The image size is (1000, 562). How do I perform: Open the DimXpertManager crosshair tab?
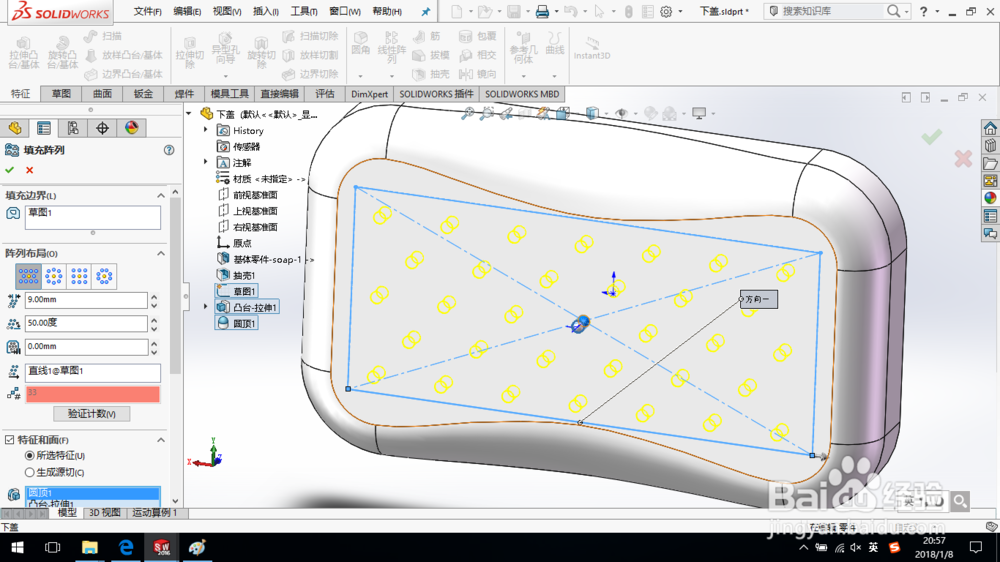tap(102, 128)
